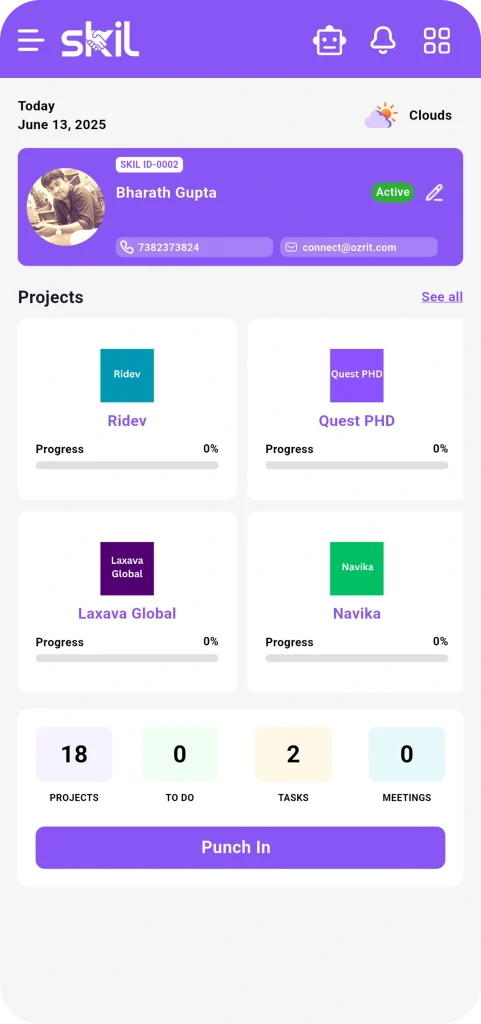Open See all projects link
The width and height of the screenshot is (481, 1024).
click(x=442, y=297)
